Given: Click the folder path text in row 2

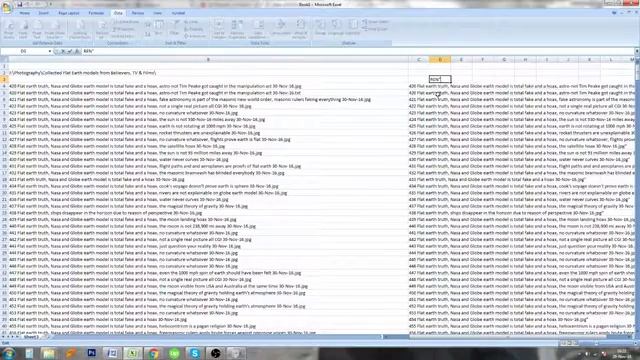Looking at the screenshot, I should coord(82,73).
